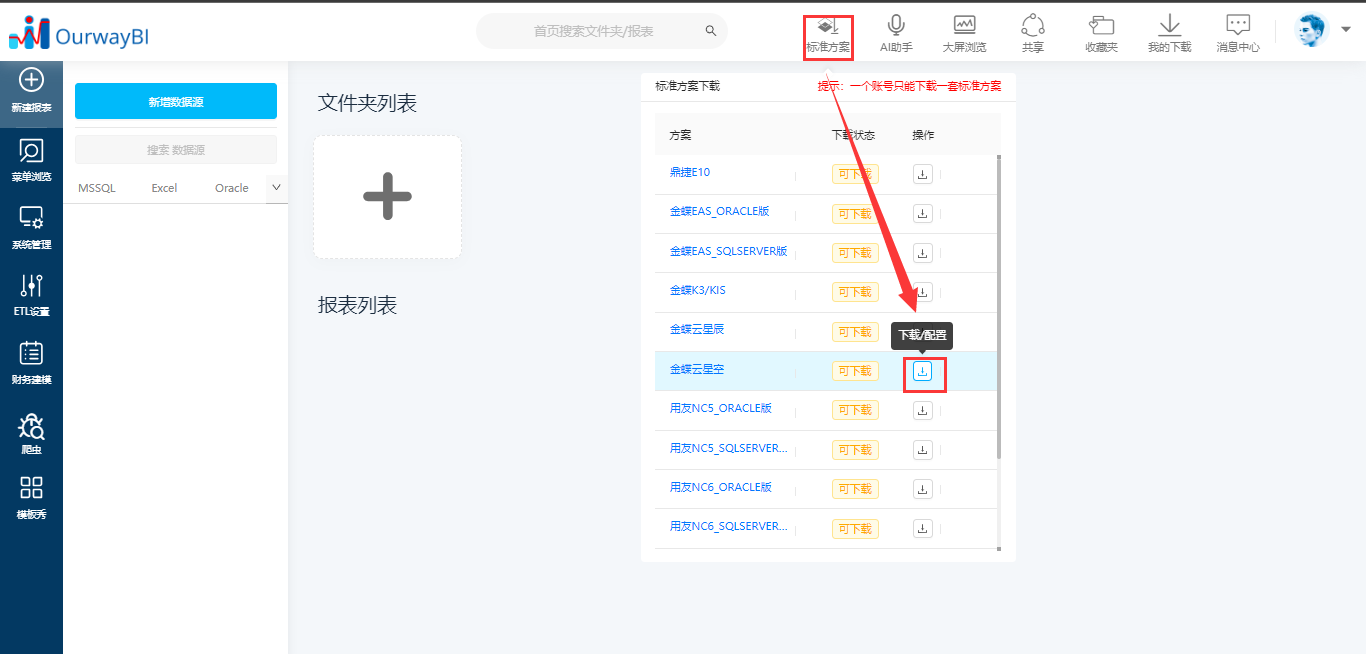
Task: Open 我的下载 downloads
Action: (1169, 35)
